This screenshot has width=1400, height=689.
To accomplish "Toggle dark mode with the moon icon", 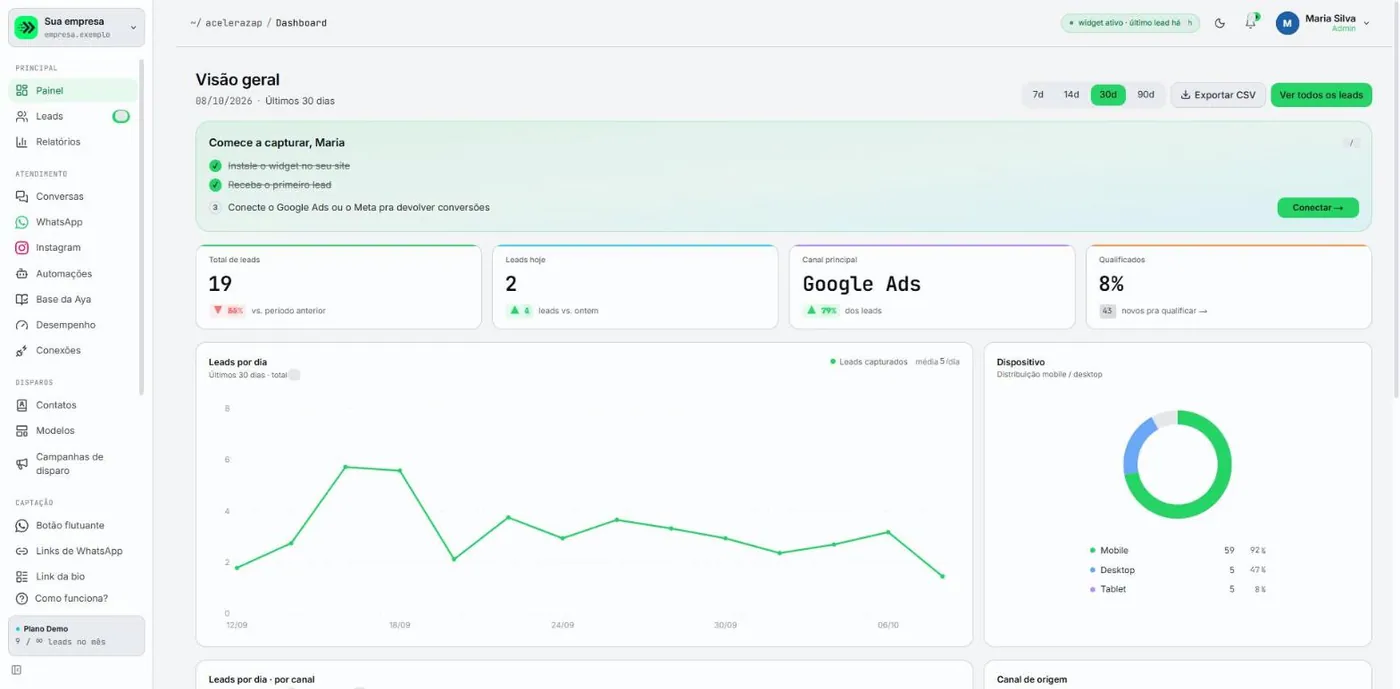I will click(1220, 23).
